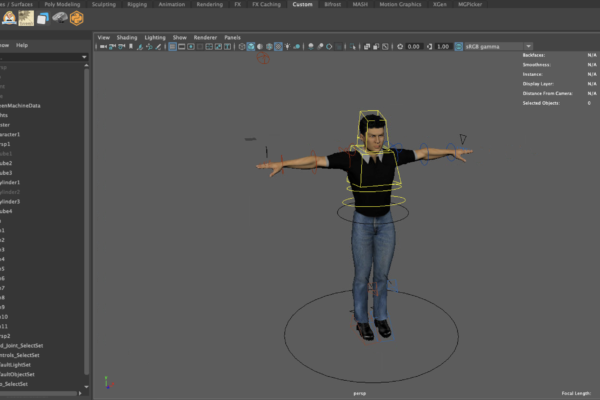Click the Multisample Anti-aliasing icon
Screen dimensions: 600x400
tap(329, 47)
